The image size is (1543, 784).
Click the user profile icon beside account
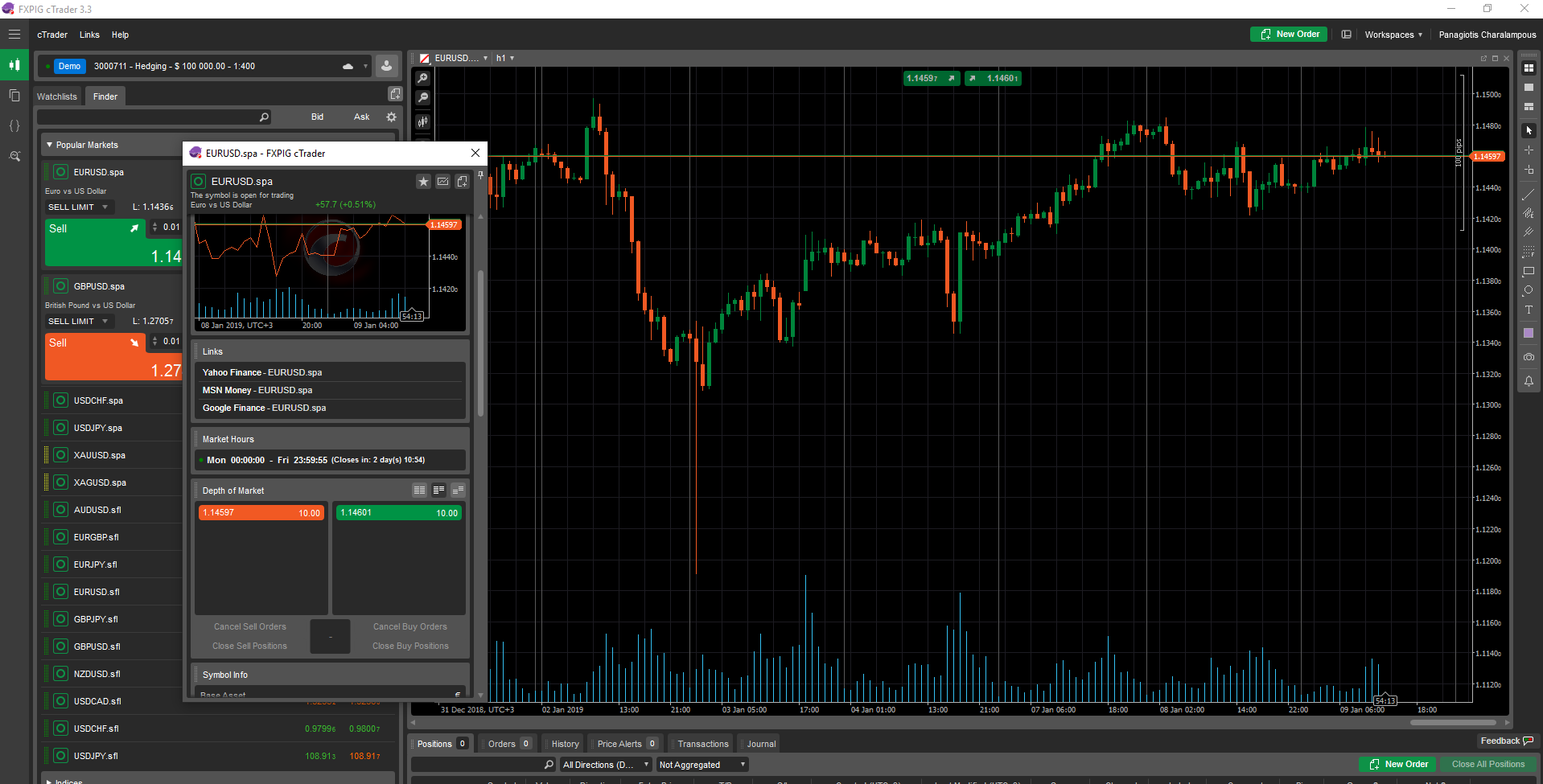click(x=386, y=66)
